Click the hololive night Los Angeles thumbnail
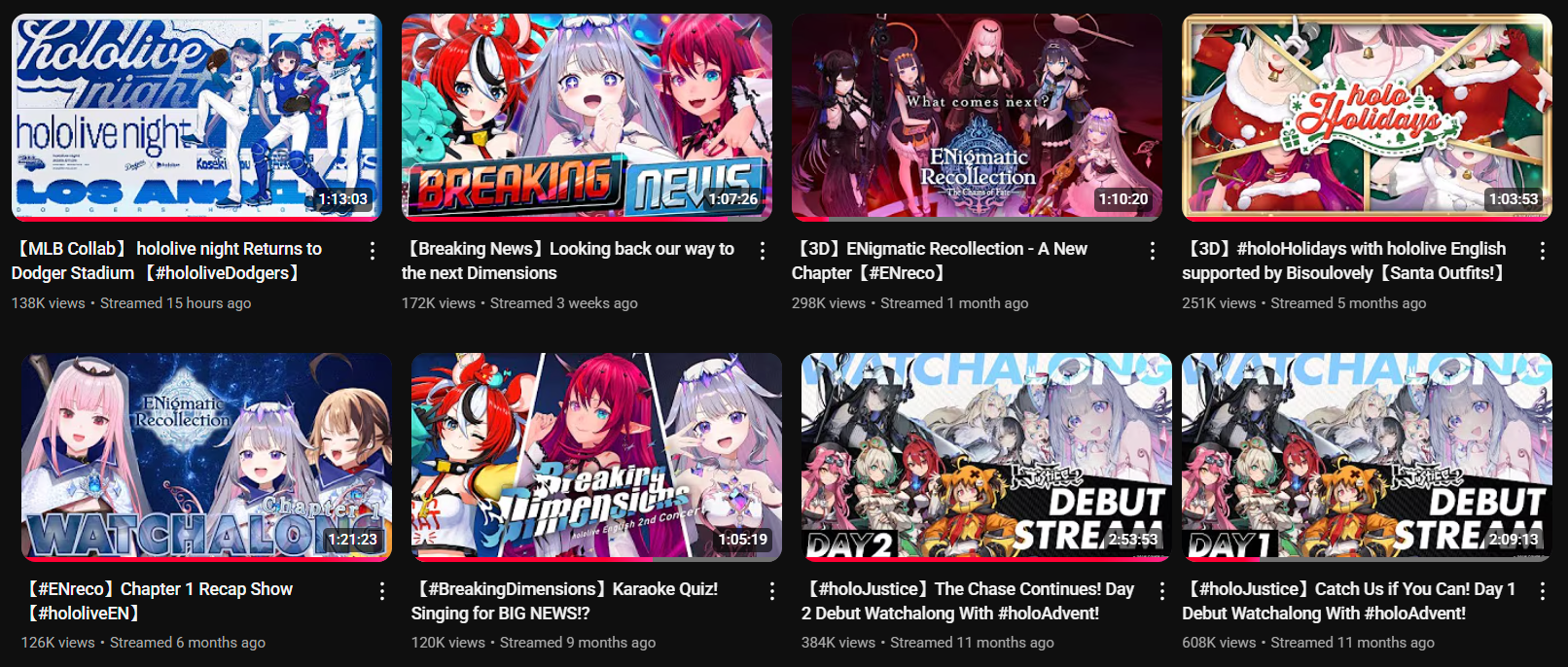Image resolution: width=1568 pixels, height=667 pixels. coord(196,117)
